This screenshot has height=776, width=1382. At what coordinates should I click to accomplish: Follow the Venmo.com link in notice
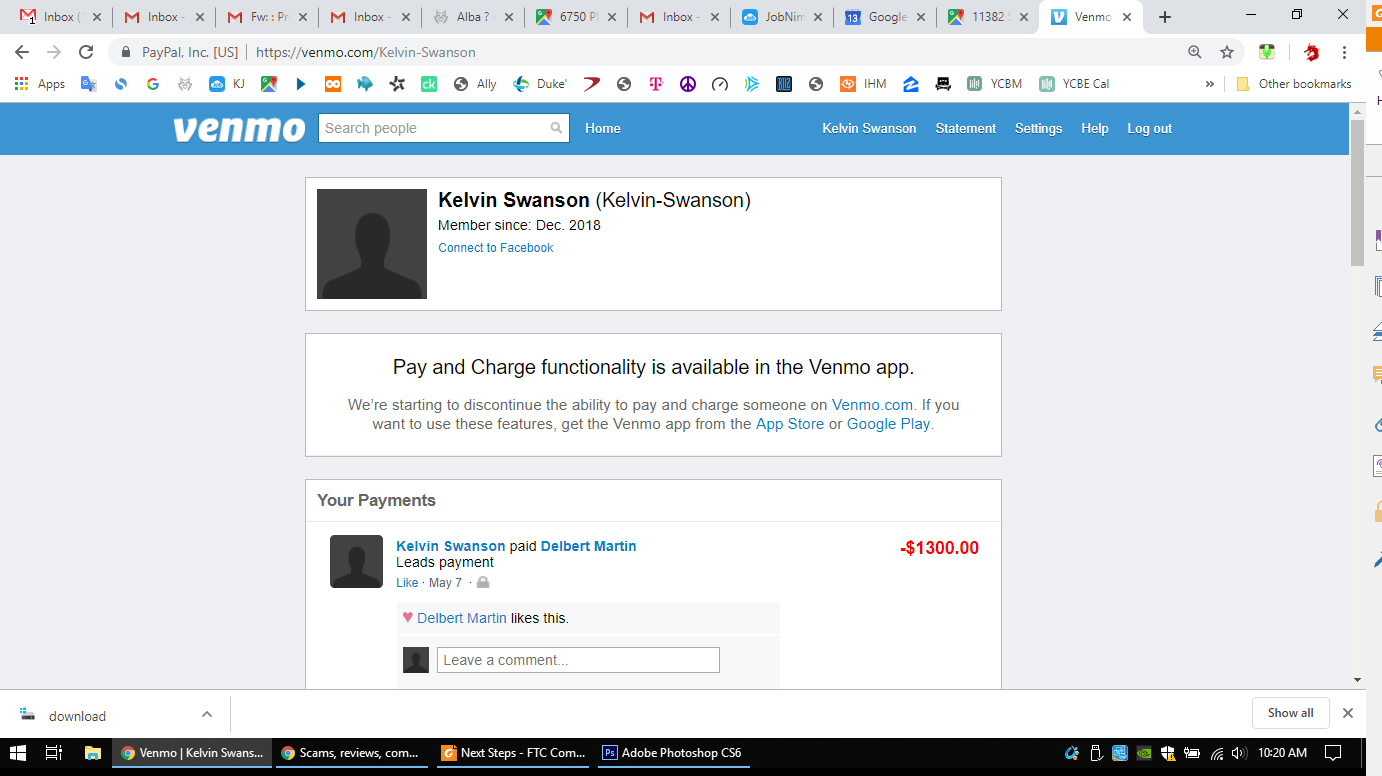point(872,405)
